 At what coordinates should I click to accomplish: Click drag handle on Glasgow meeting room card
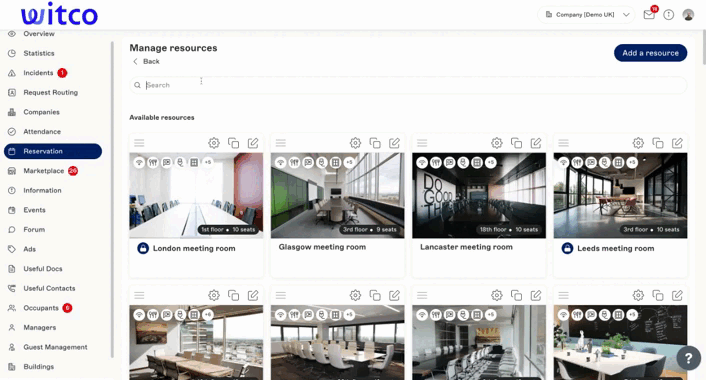click(281, 143)
